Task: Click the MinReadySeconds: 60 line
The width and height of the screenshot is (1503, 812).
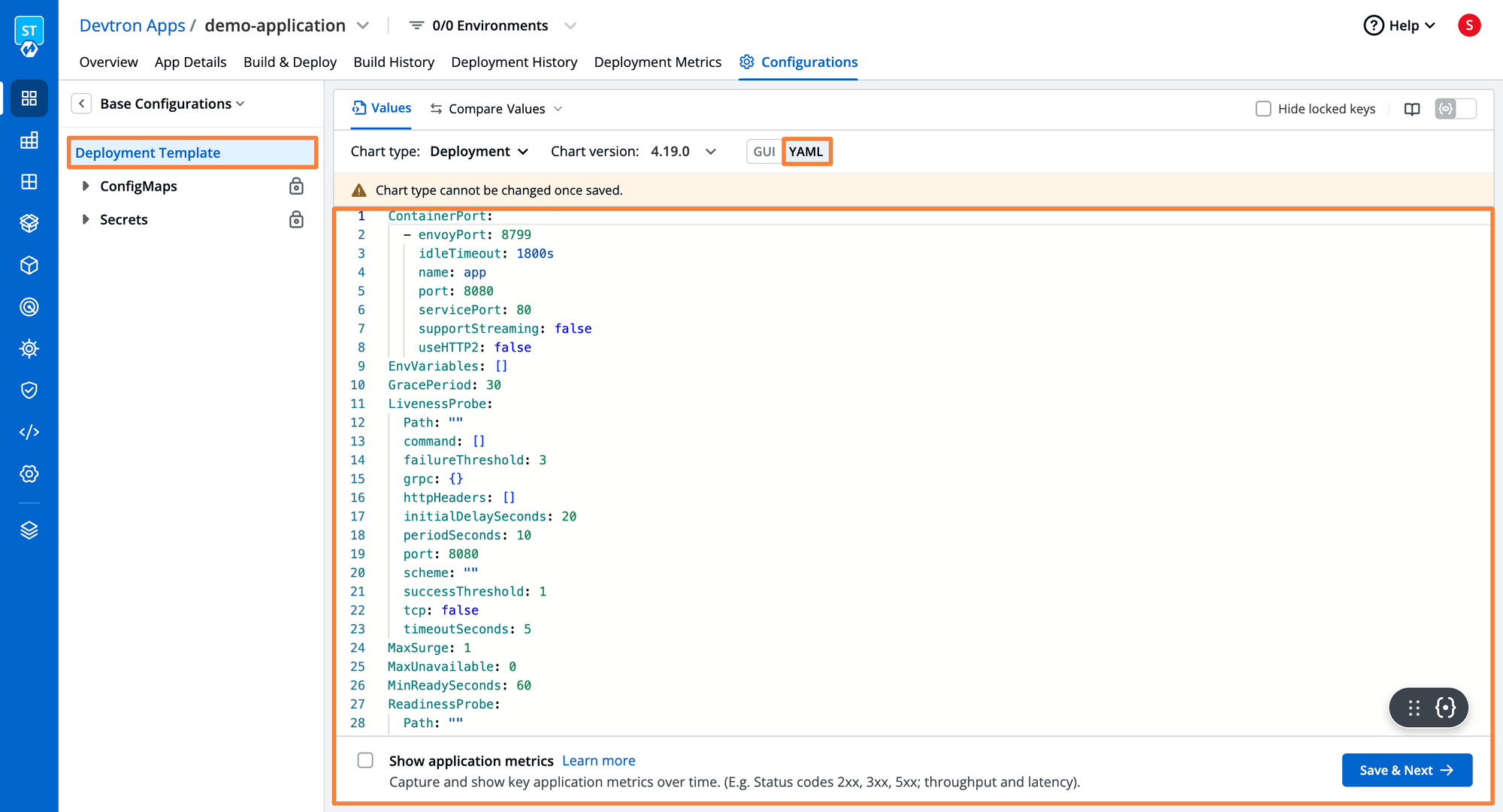Action: click(459, 685)
